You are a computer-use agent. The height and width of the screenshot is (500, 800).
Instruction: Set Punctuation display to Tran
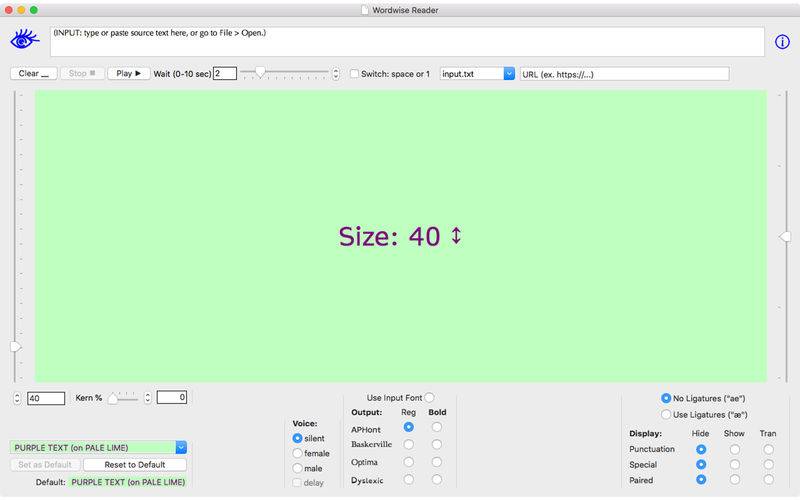pyautogui.click(x=768, y=449)
